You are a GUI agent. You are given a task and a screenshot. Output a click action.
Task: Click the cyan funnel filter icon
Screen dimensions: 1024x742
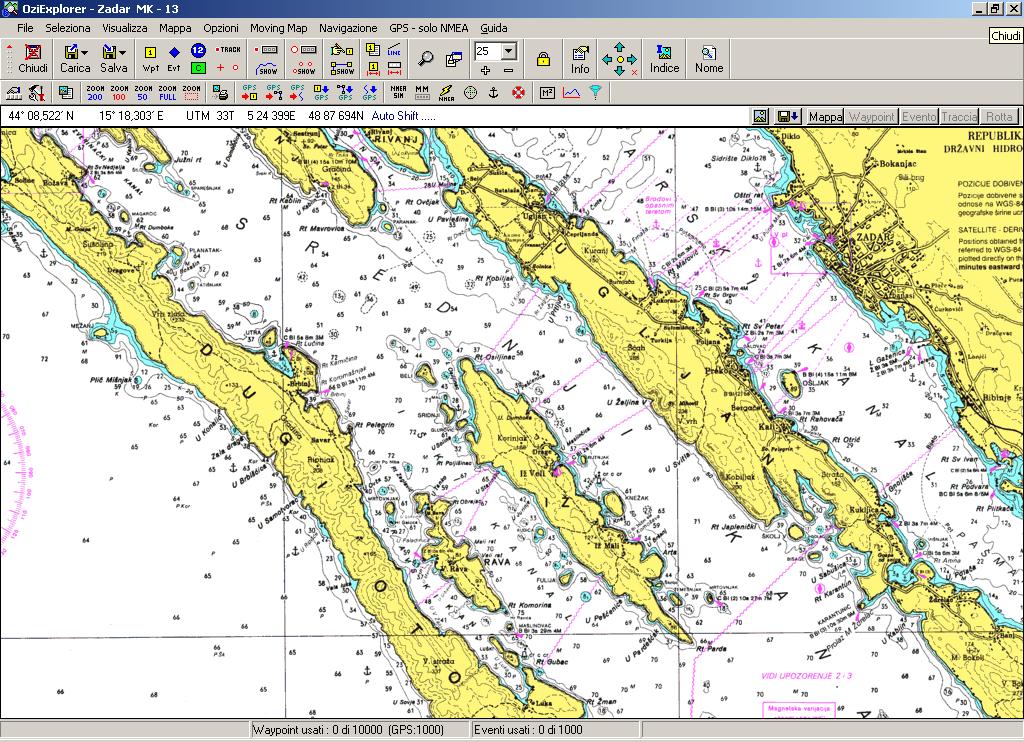596,93
